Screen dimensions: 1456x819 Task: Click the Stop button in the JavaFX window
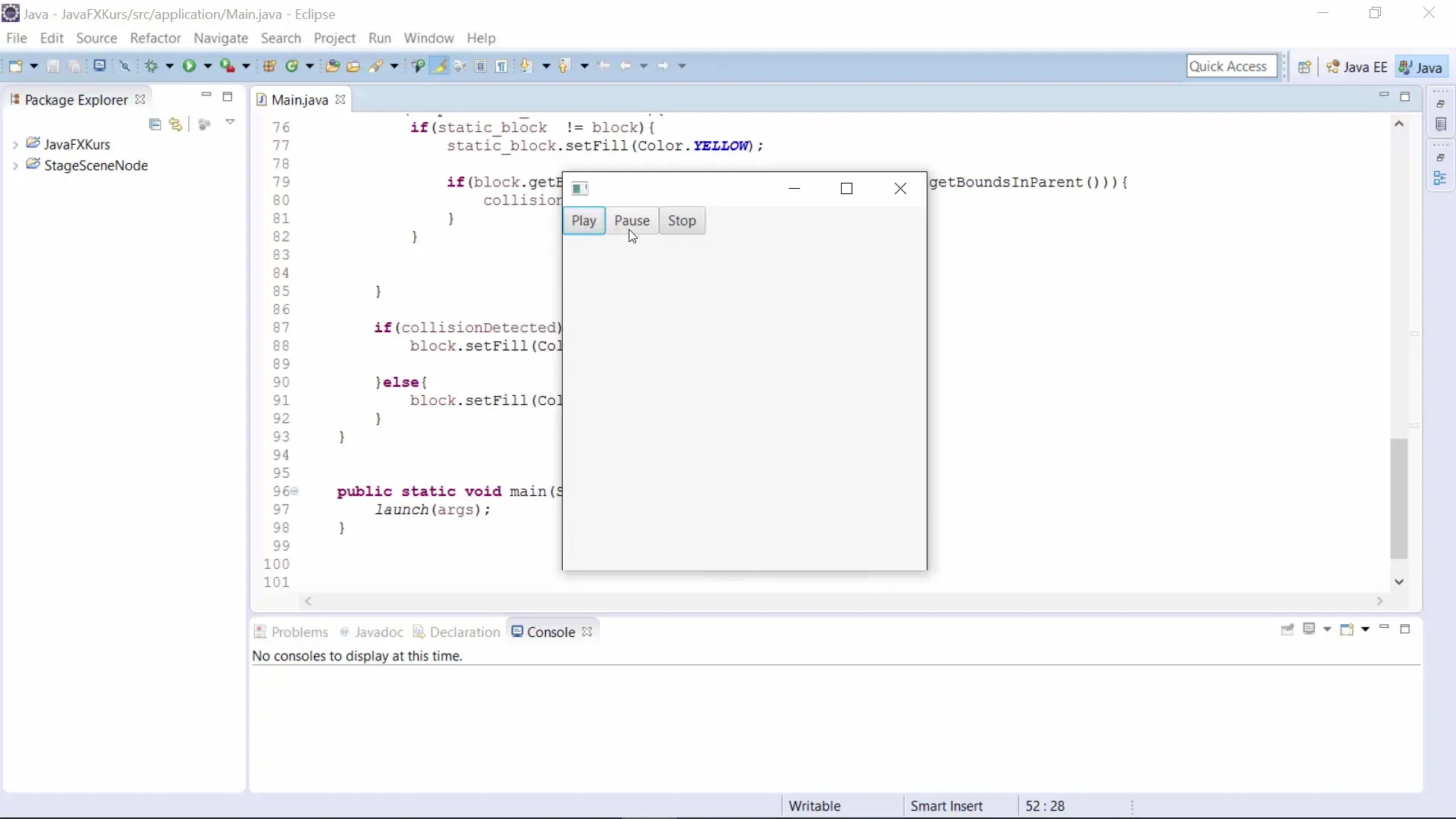682,221
